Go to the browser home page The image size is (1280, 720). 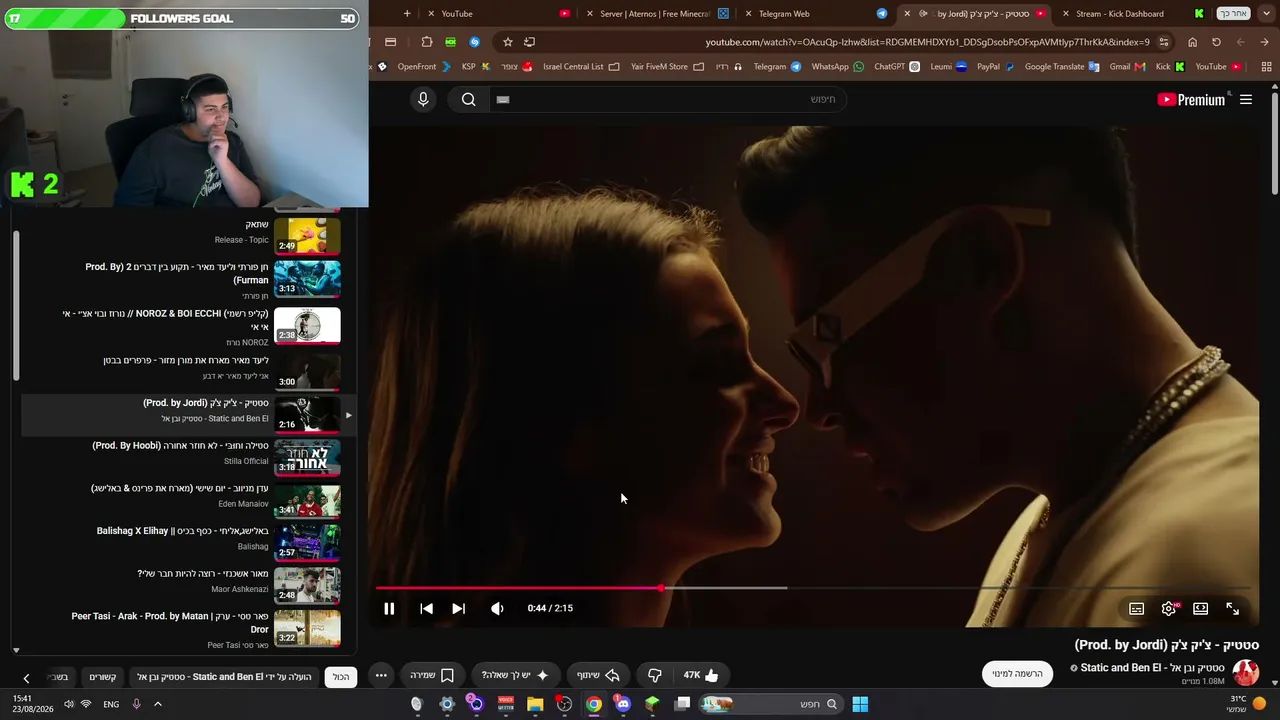pyautogui.click(x=1192, y=42)
